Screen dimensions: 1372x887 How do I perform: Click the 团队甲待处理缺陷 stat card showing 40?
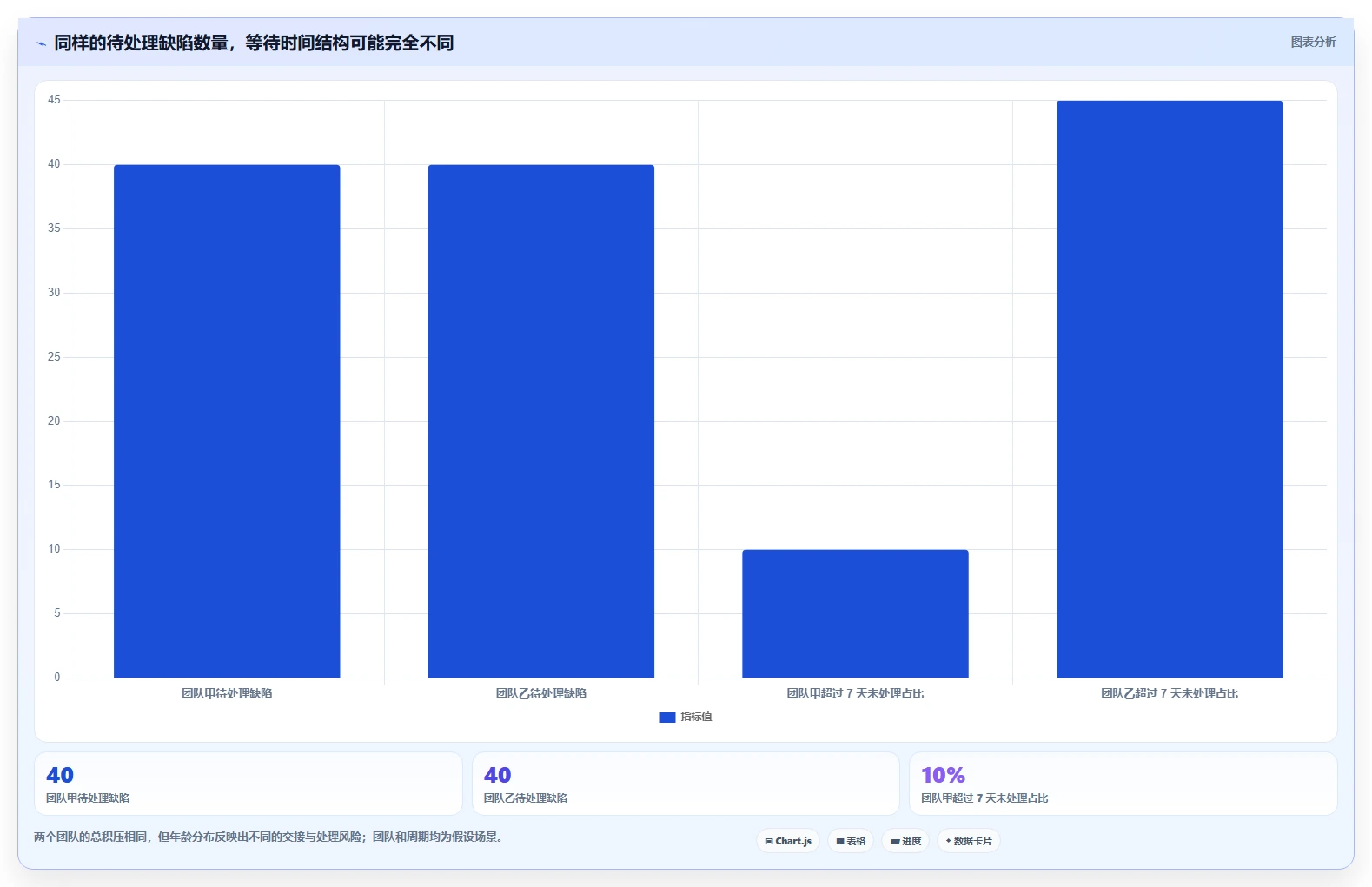pos(249,784)
